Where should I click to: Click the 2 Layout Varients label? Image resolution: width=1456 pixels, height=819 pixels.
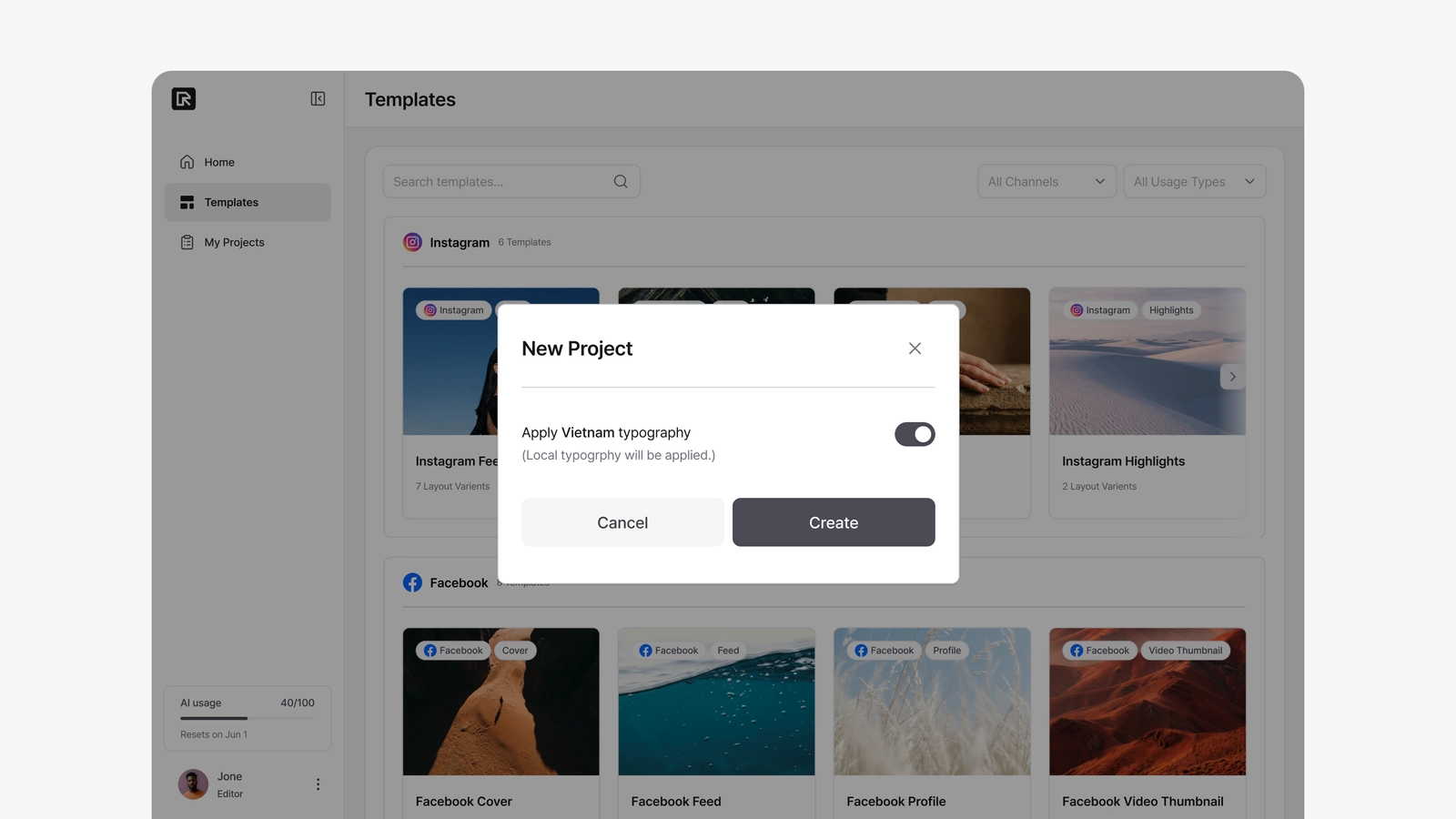1099,487
